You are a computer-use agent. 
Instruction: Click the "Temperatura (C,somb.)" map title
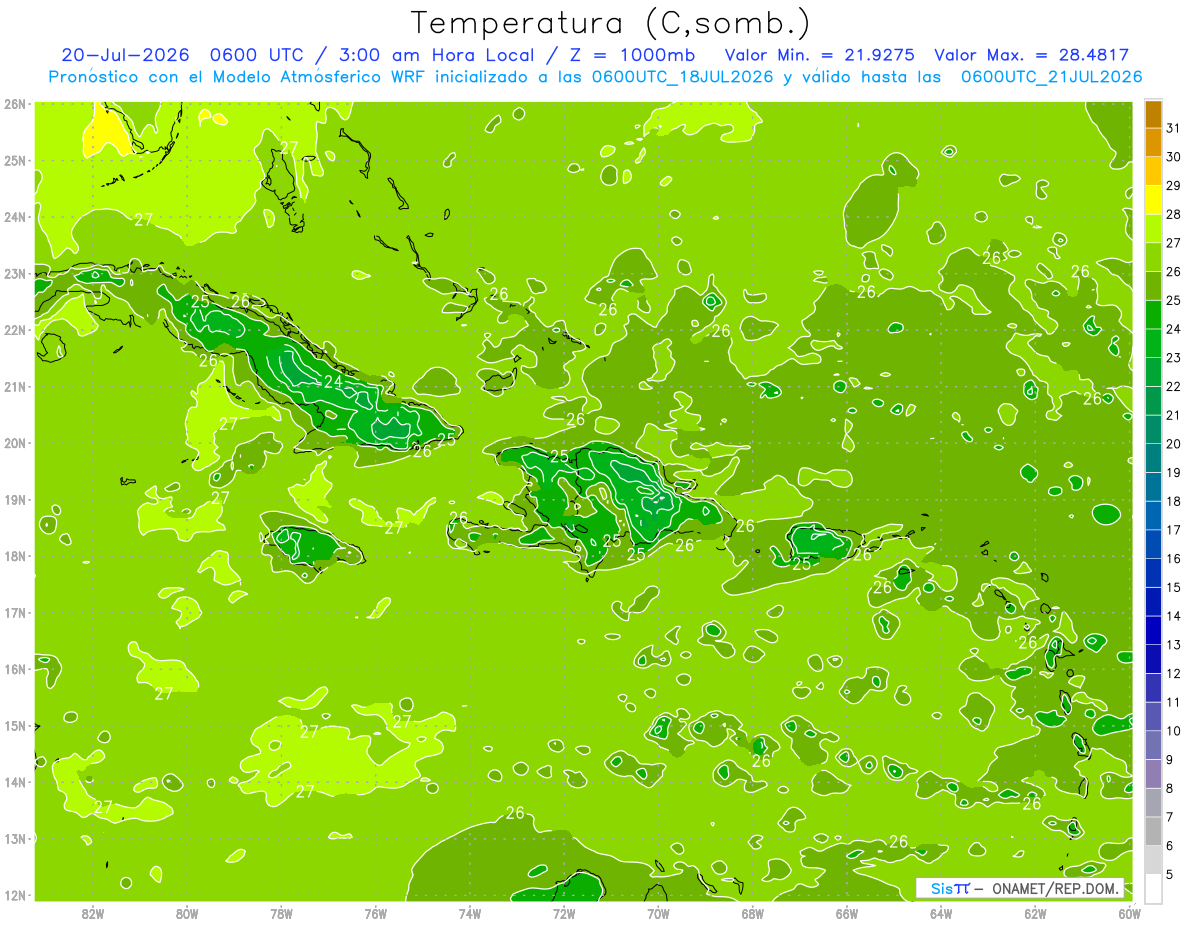611,23
